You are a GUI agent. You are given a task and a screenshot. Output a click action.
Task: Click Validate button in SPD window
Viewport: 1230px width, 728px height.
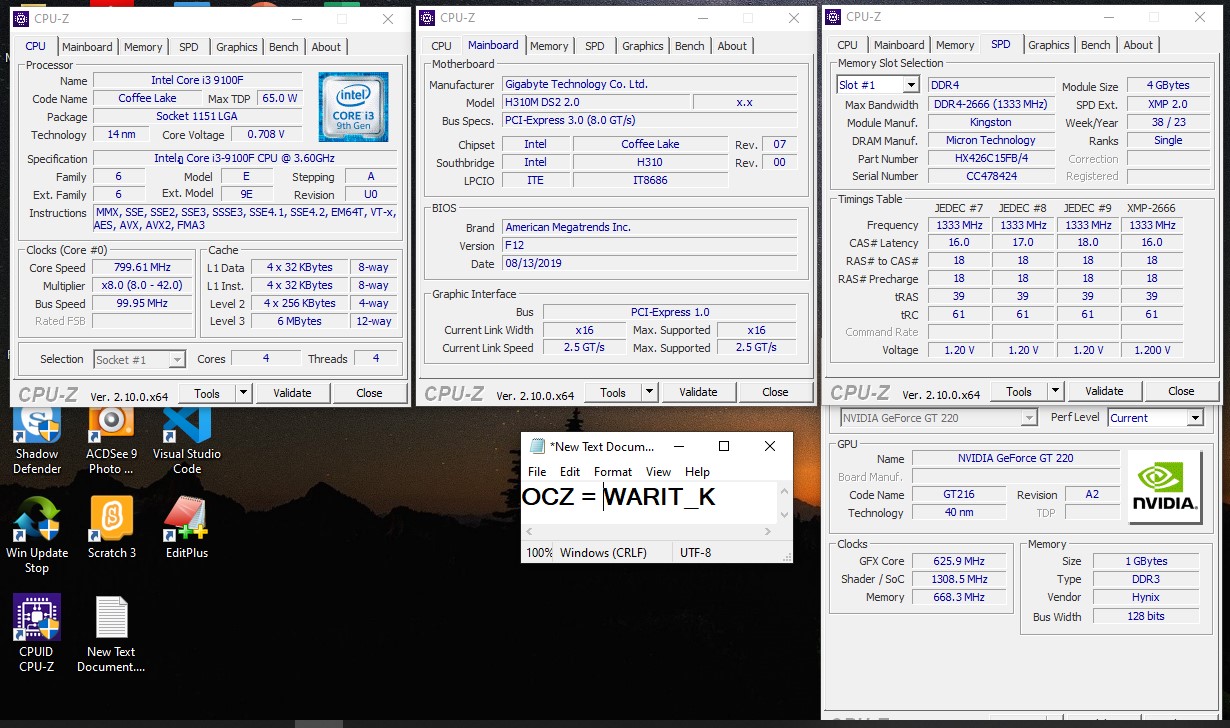point(1104,392)
